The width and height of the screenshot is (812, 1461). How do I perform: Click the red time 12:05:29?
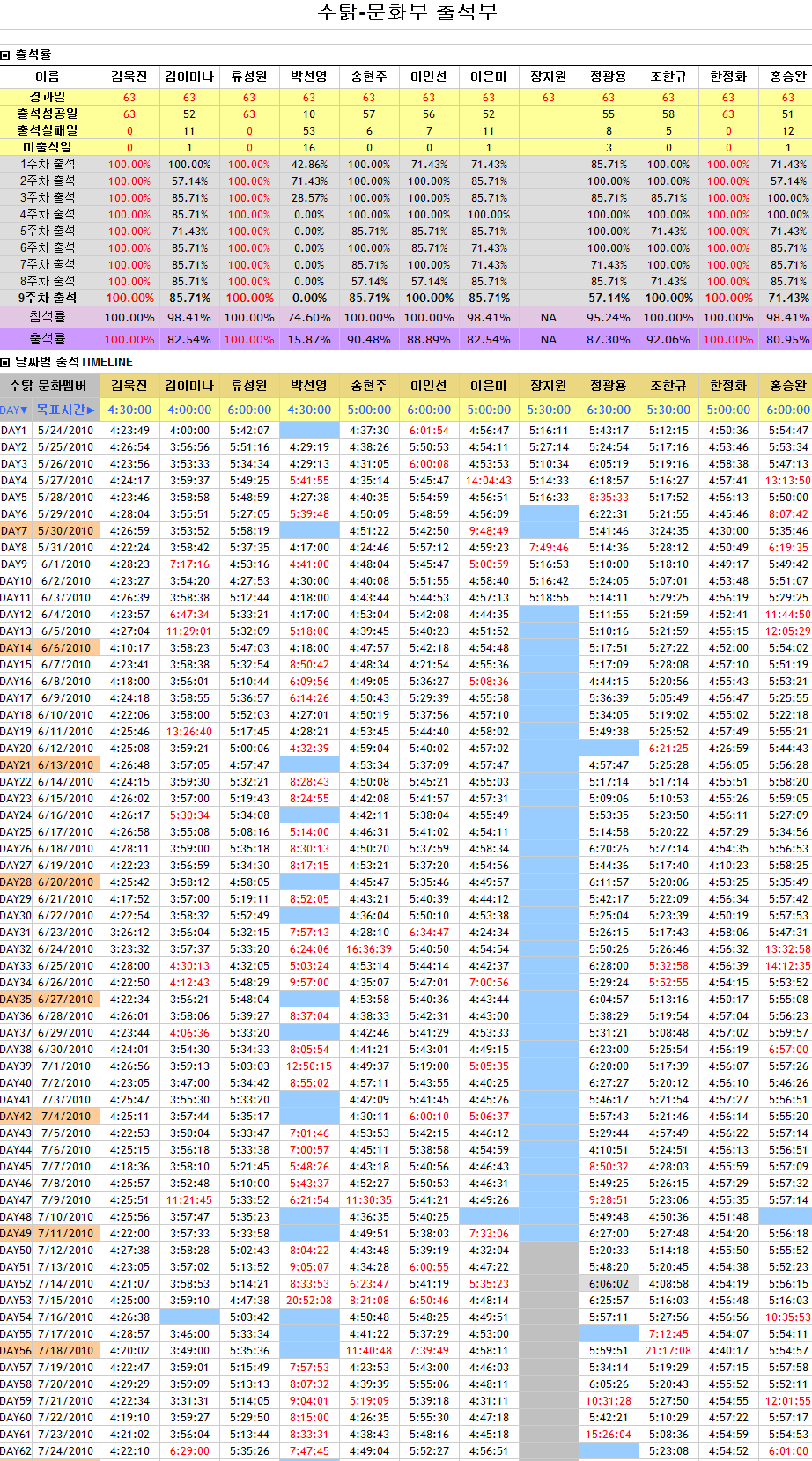tap(788, 631)
